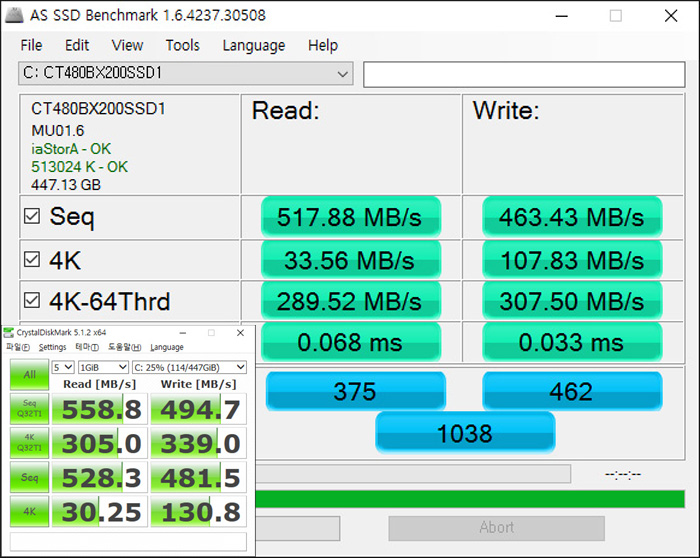Click CrystalDiskMark 4K Q32T1 read value 305.0
The image size is (700, 558).
point(100,443)
